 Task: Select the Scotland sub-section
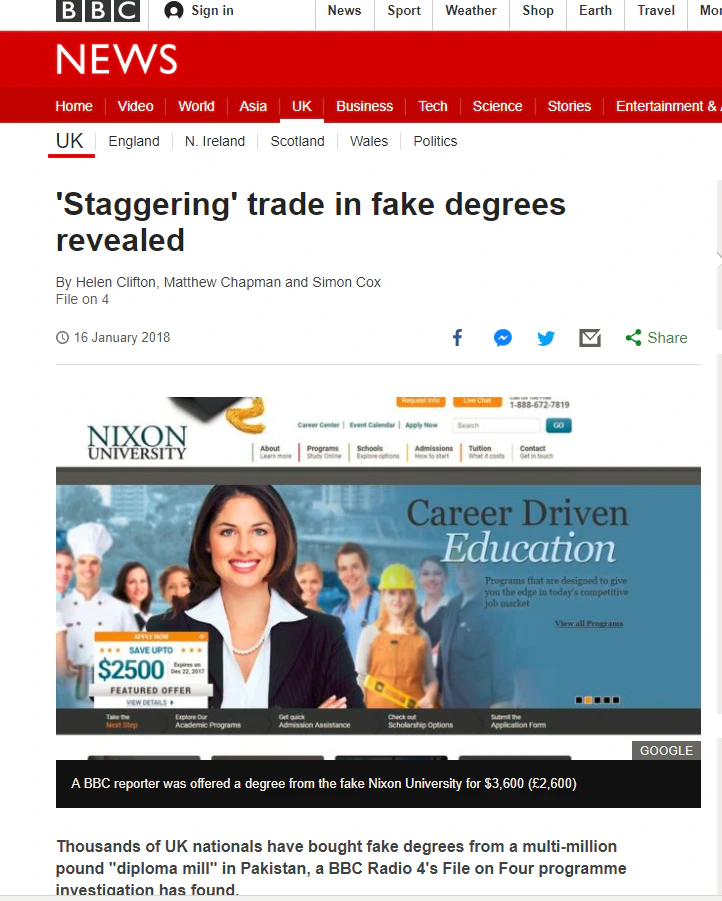(298, 141)
